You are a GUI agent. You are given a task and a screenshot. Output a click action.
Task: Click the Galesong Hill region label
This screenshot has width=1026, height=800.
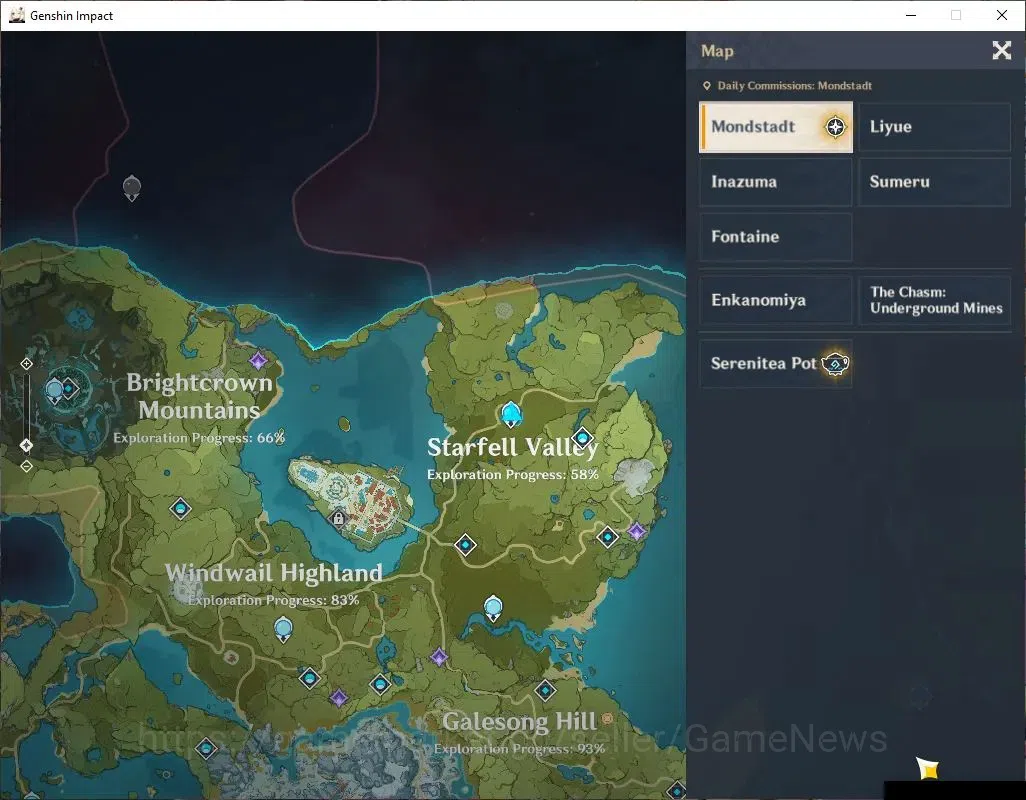tap(520, 722)
